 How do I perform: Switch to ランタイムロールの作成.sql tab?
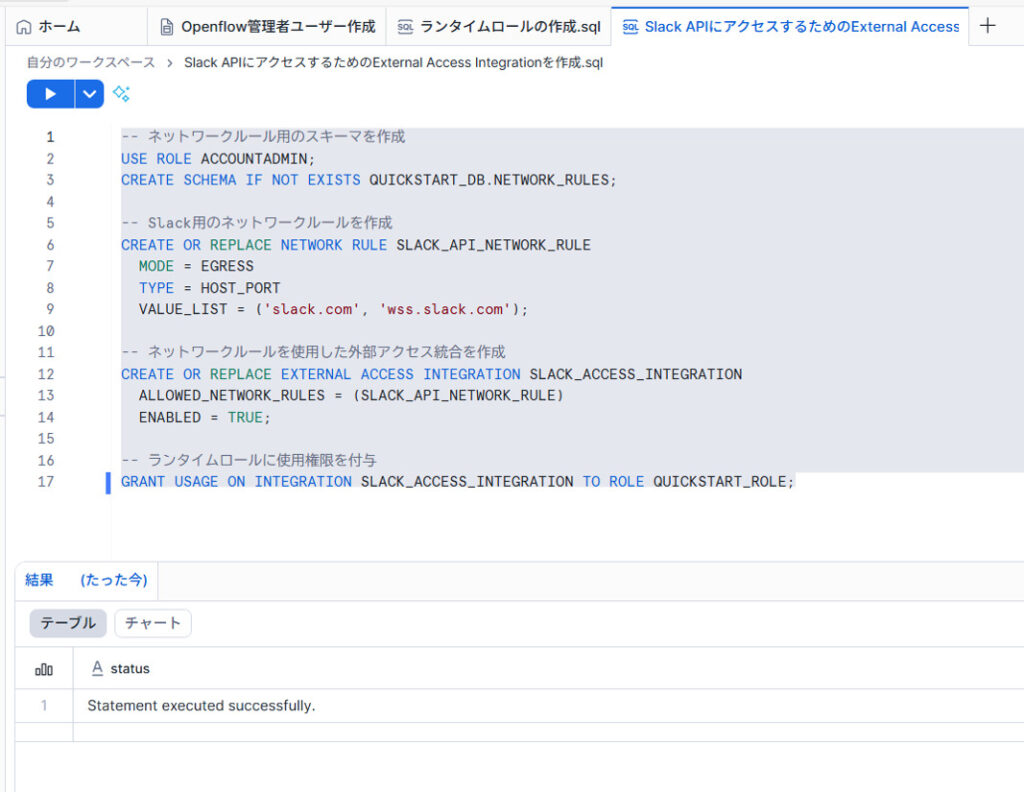pos(498,27)
